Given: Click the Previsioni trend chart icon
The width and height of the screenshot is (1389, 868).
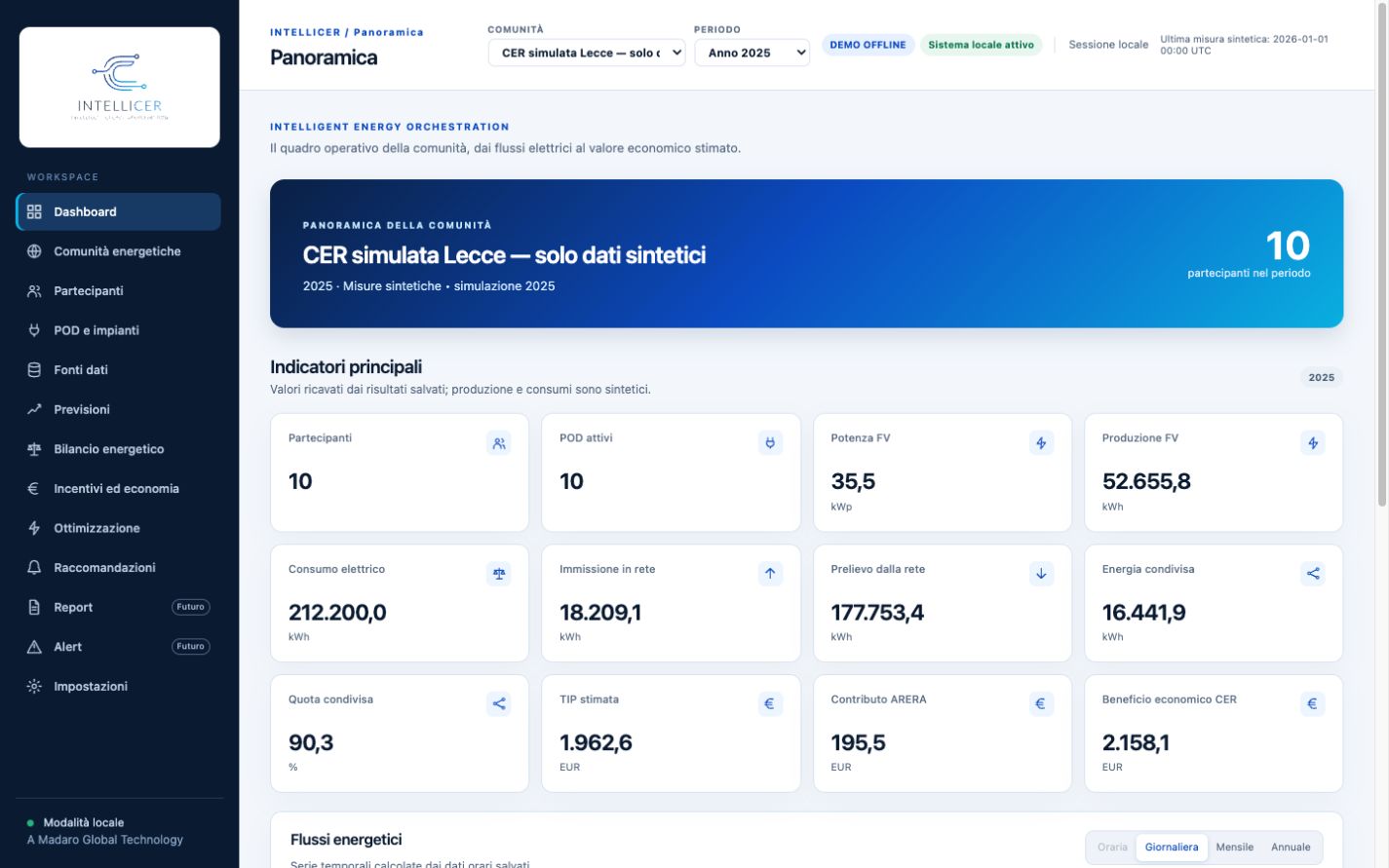Looking at the screenshot, I should coord(34,409).
